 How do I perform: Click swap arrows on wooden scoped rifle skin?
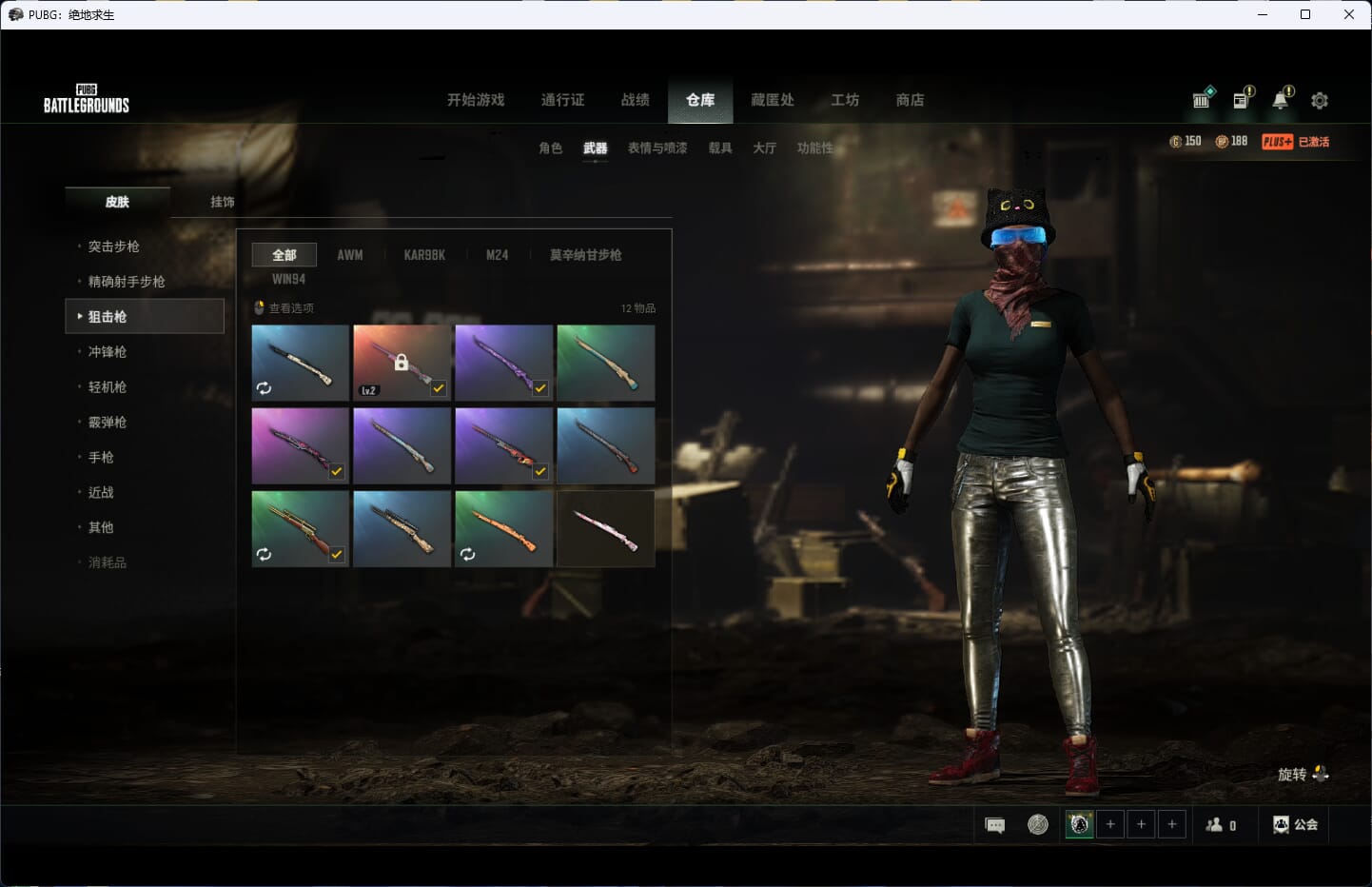264,554
